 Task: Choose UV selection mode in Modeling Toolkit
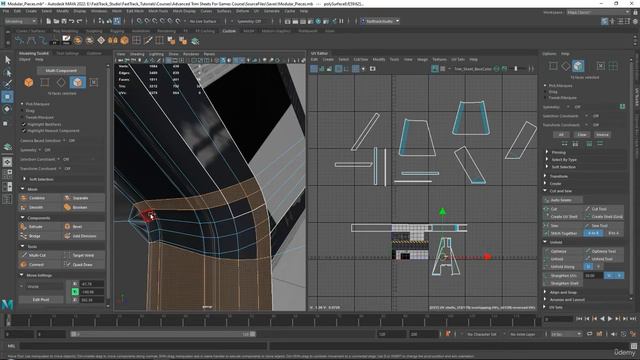pos(93,82)
